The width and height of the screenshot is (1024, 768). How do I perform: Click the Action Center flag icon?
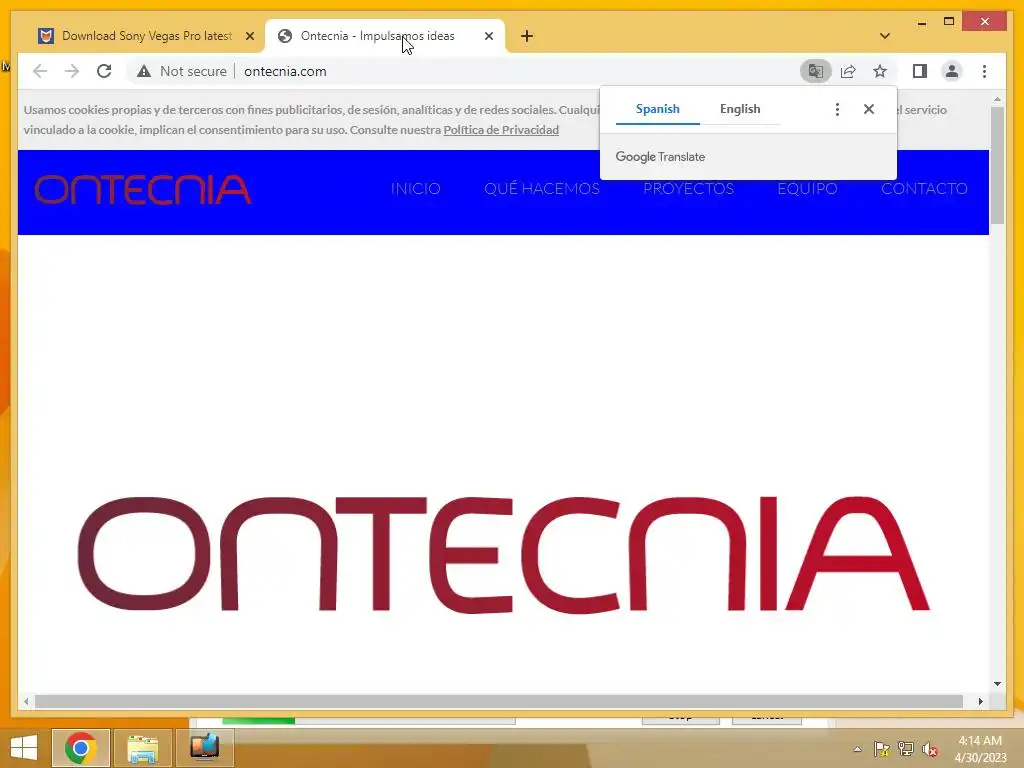(x=882, y=749)
